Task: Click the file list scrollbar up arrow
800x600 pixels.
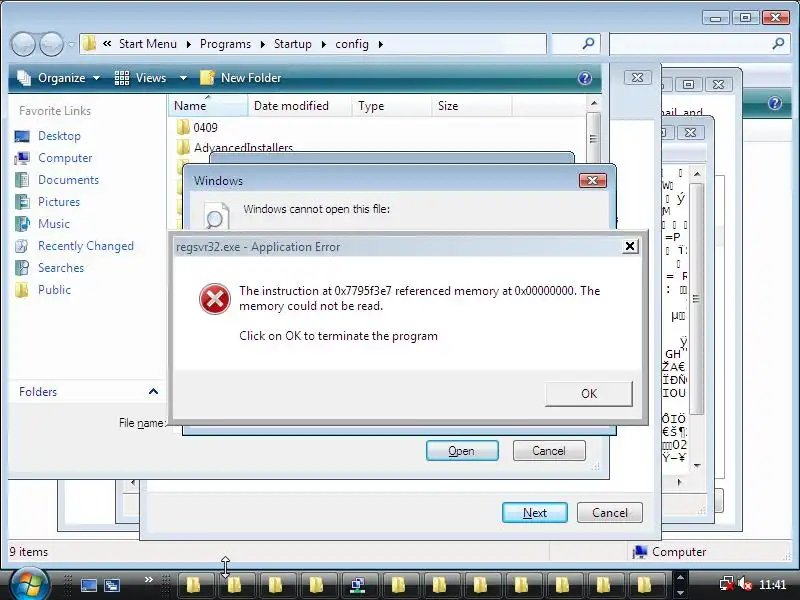Action: tap(593, 103)
